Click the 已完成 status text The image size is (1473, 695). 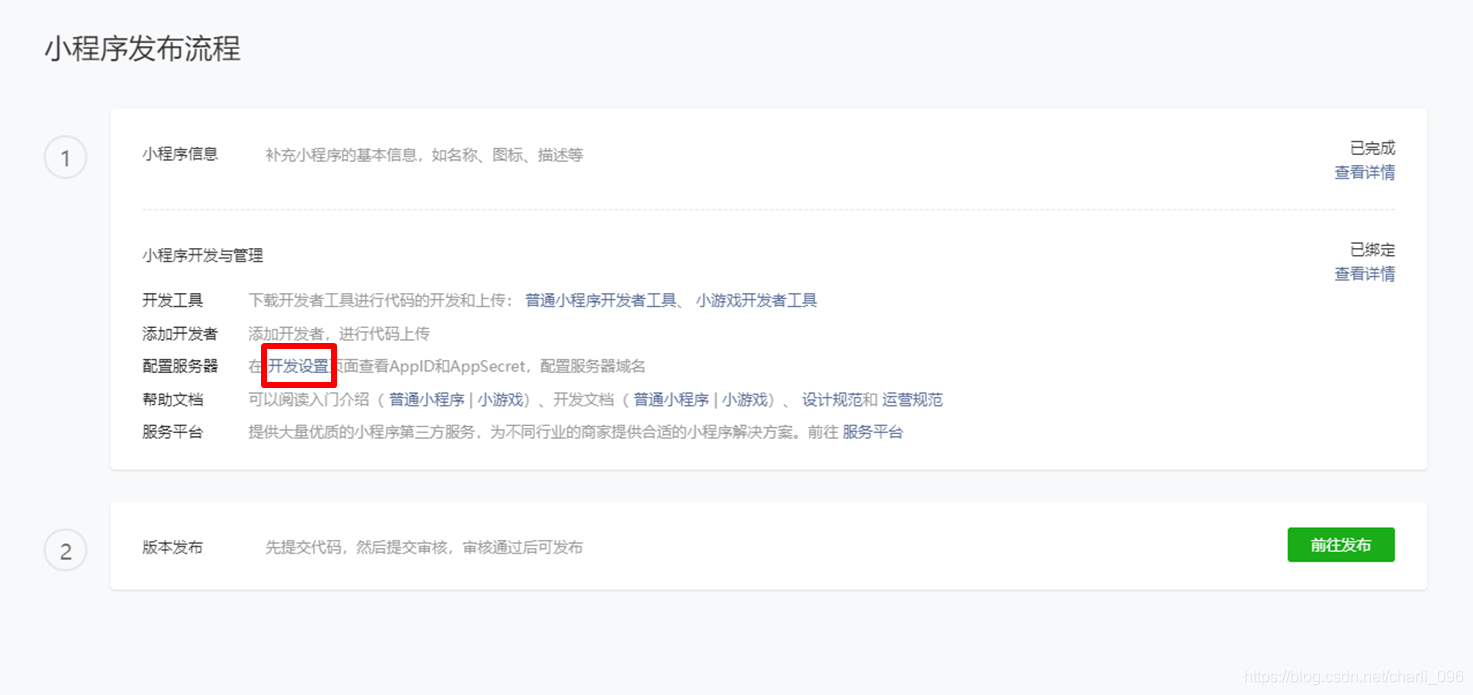1372,147
